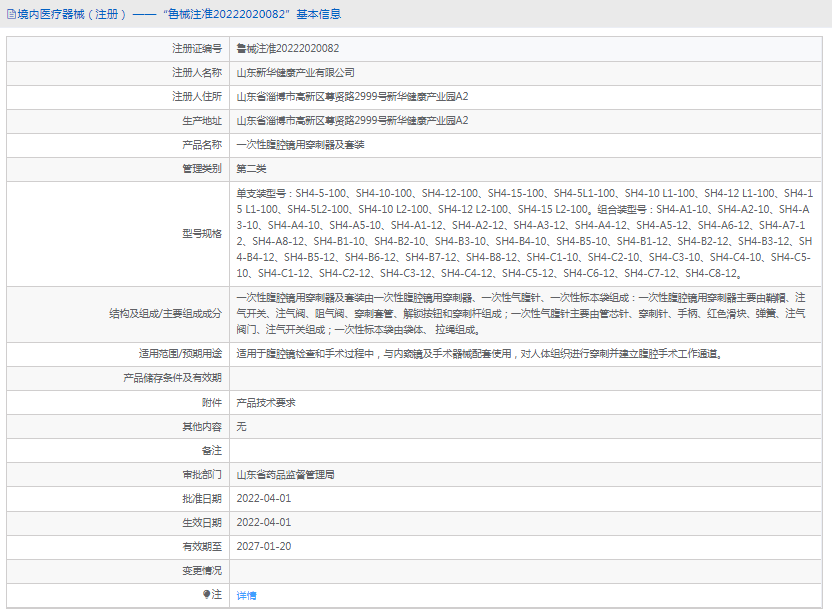Select the 生效日期 value 2022-04-01
832x616 pixels.
(x=264, y=523)
